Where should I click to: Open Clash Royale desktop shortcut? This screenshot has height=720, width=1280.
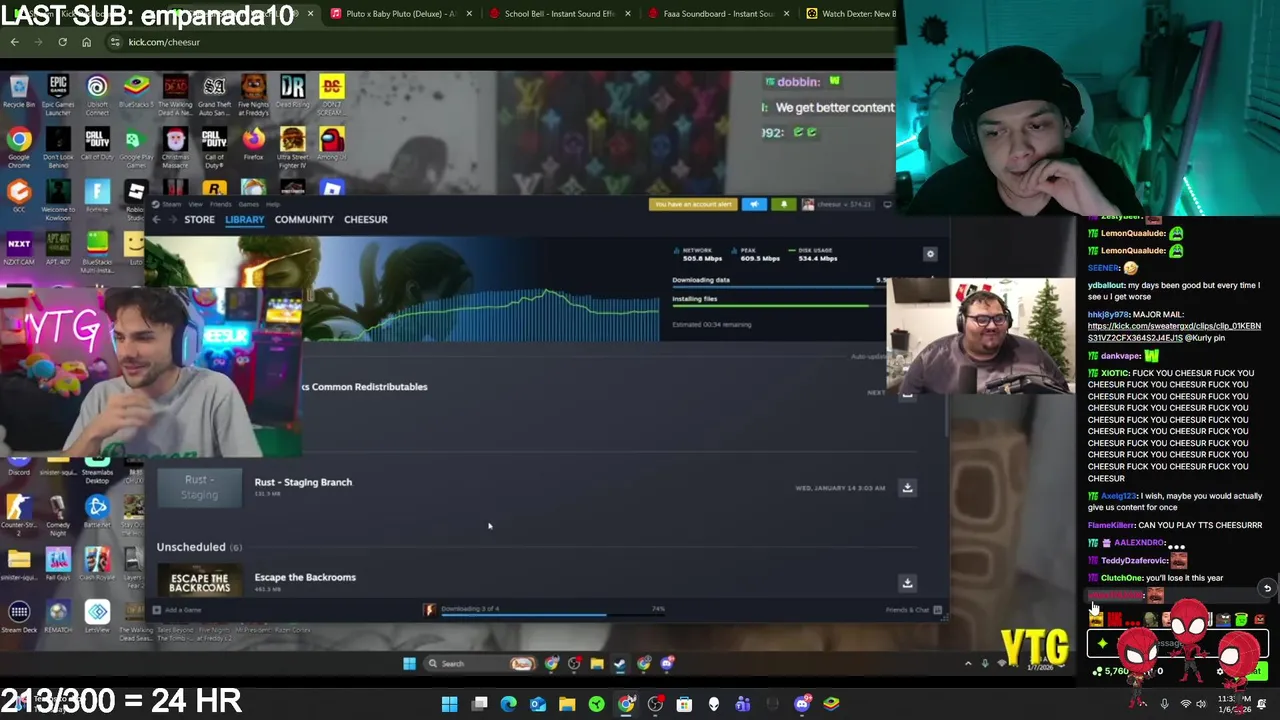97,564
